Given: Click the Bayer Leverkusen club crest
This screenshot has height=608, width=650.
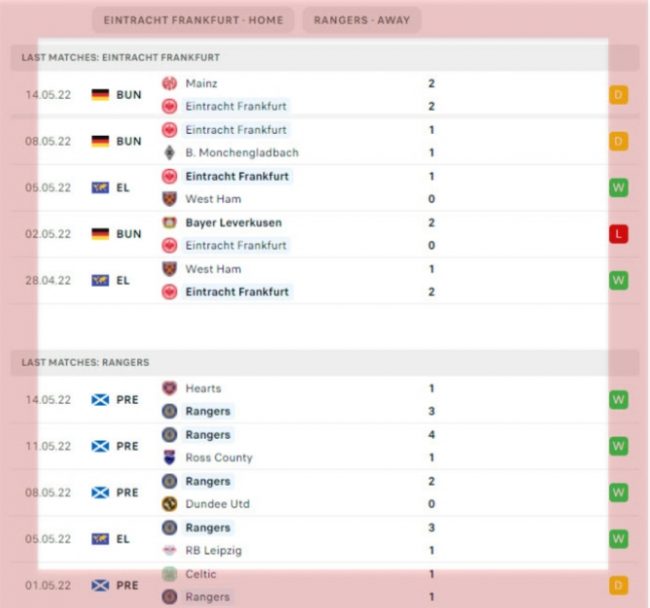Looking at the screenshot, I should tap(169, 223).
